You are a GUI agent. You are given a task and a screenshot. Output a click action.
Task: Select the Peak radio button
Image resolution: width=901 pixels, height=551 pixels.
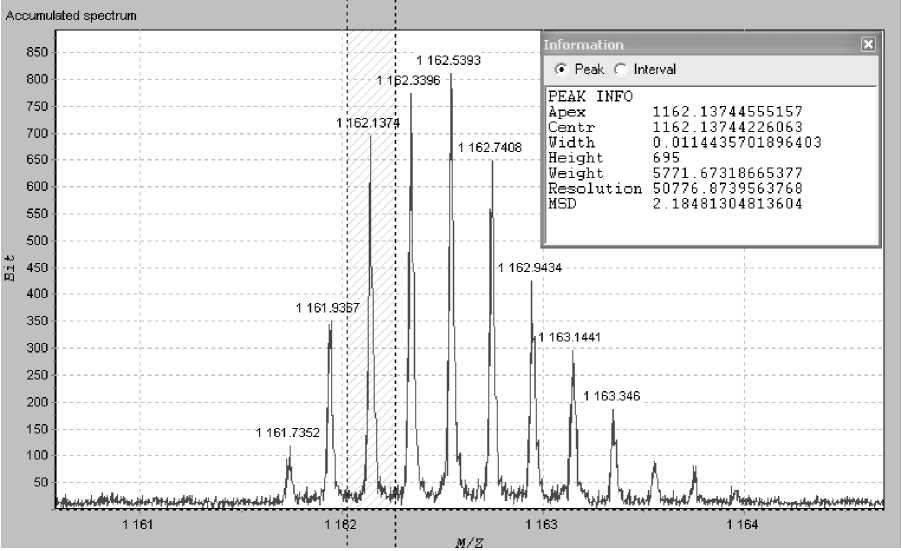coord(561,69)
